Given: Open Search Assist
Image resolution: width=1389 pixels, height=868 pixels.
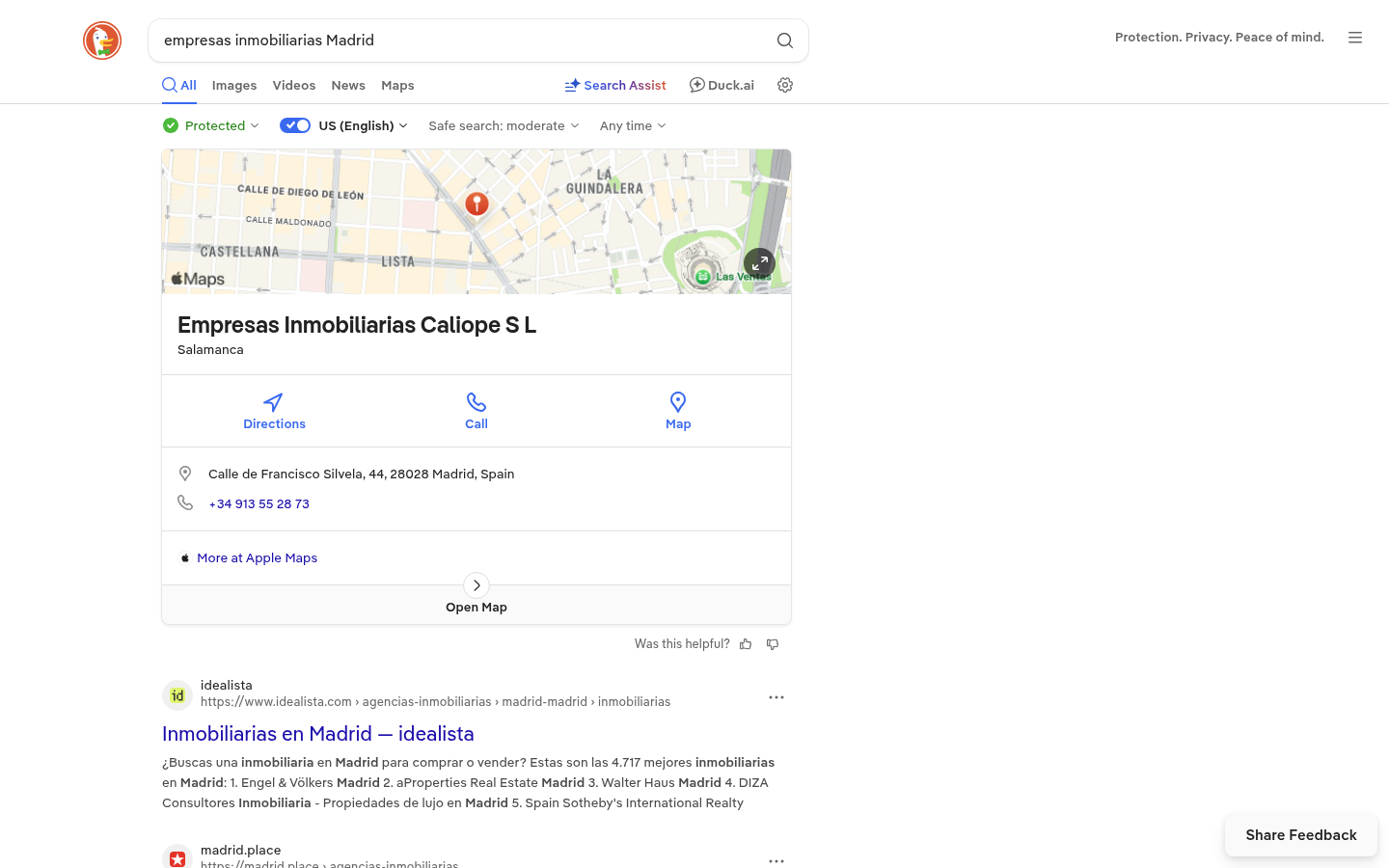Looking at the screenshot, I should [615, 85].
